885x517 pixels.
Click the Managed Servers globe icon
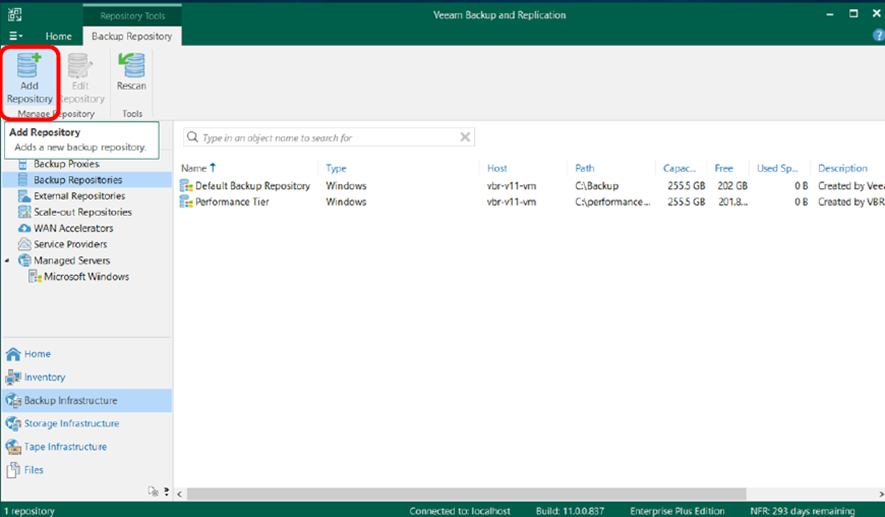24,260
